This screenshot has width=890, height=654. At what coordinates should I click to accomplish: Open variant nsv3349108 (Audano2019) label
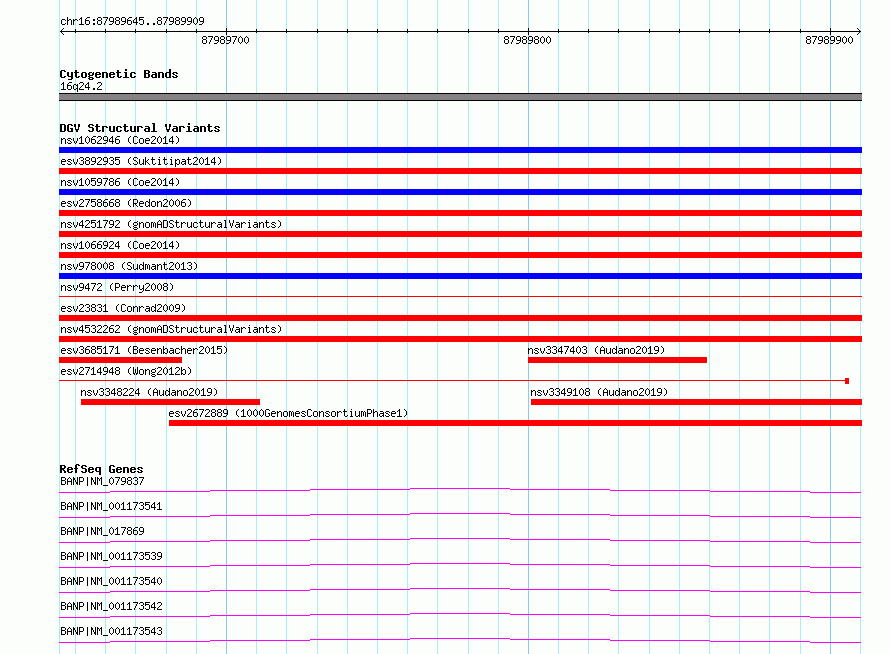click(599, 392)
